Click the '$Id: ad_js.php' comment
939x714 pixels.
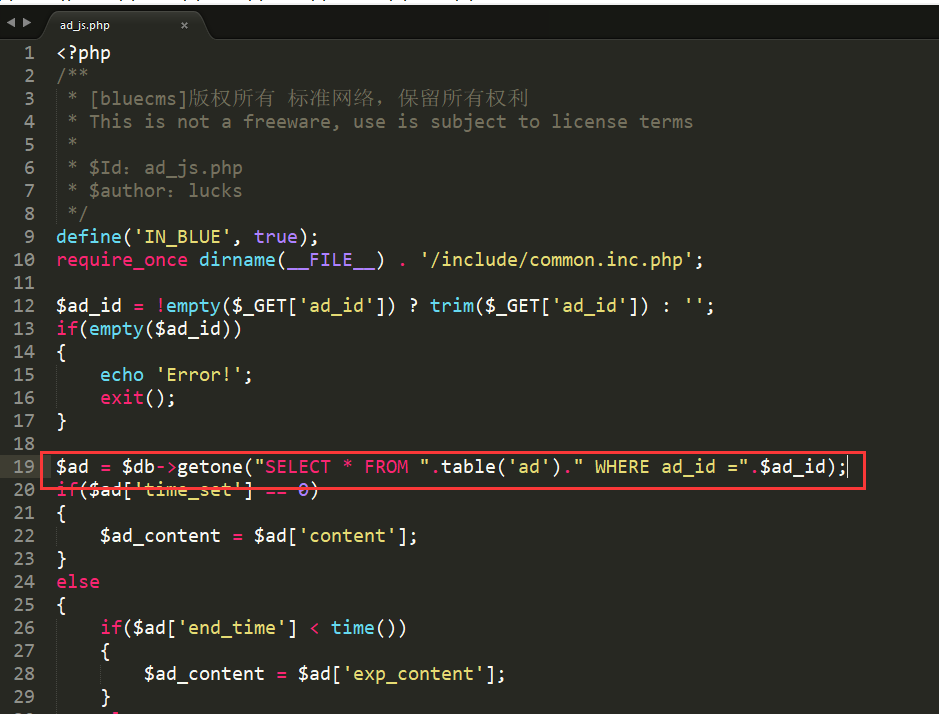[166, 168]
